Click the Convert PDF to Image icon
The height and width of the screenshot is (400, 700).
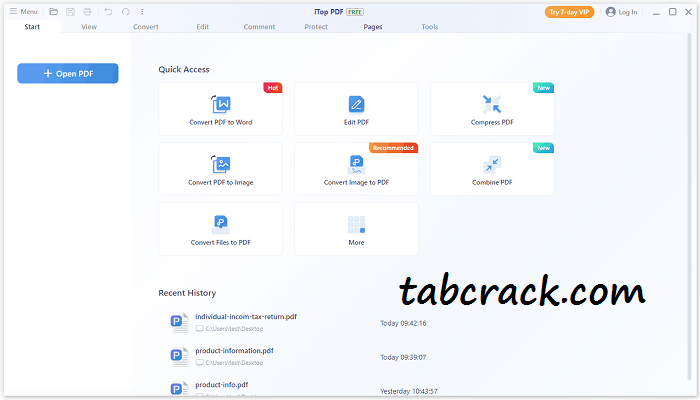[x=221, y=164]
